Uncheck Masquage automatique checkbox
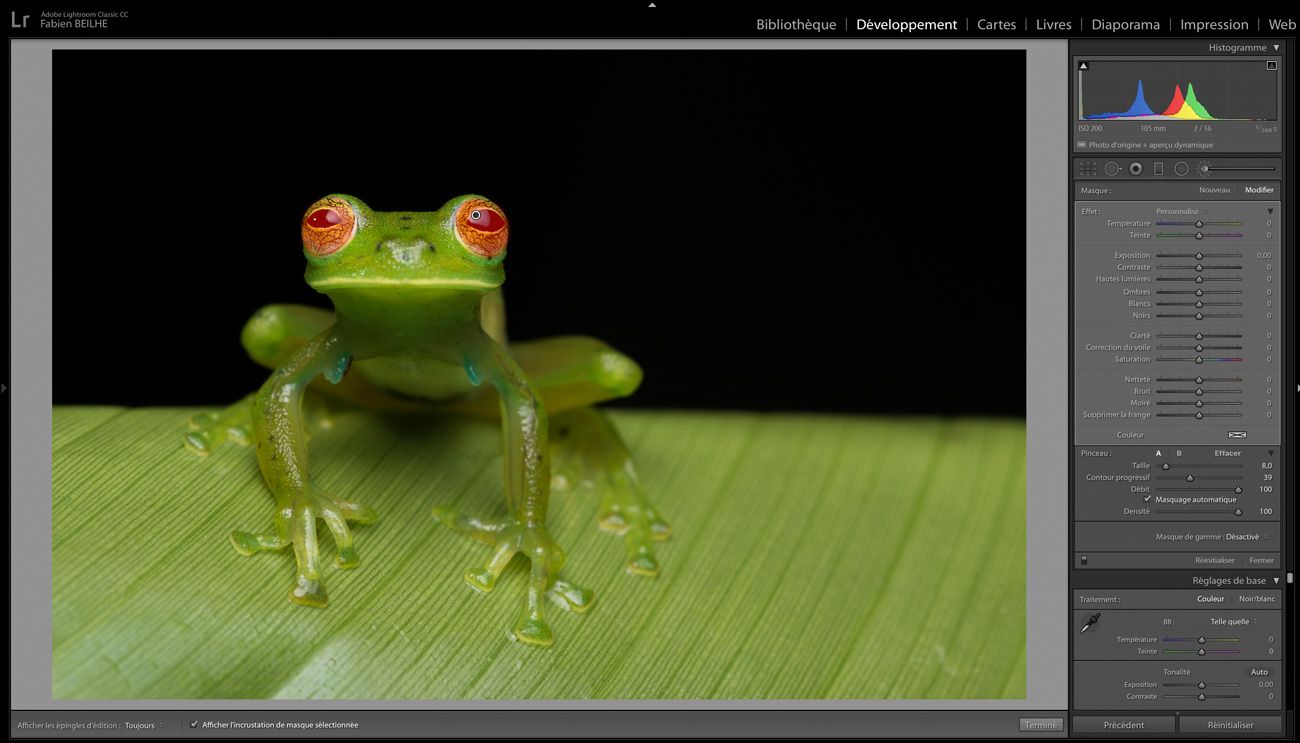This screenshot has height=743, width=1300. 1148,499
